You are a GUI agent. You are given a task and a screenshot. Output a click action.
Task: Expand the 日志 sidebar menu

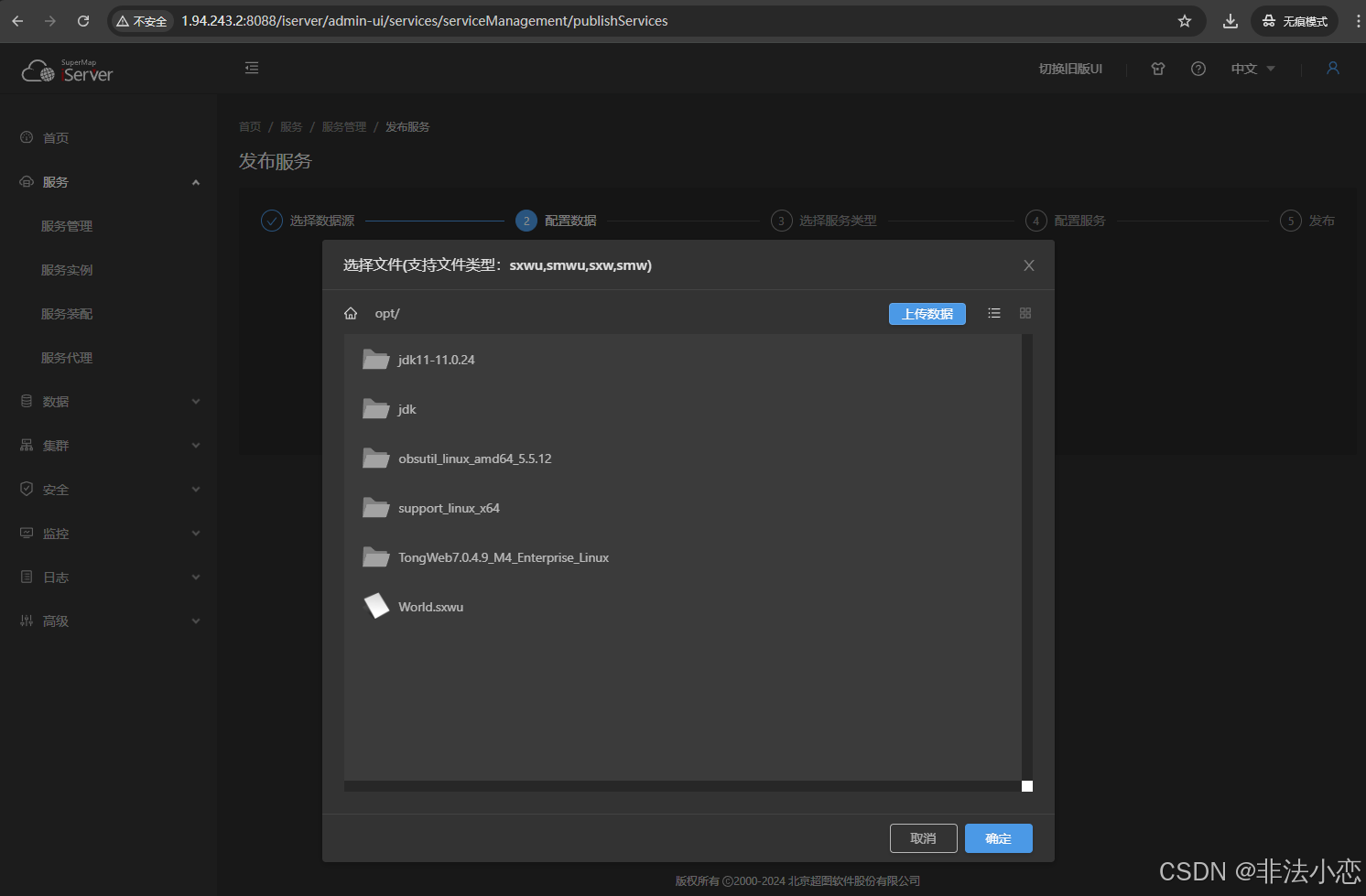point(110,578)
